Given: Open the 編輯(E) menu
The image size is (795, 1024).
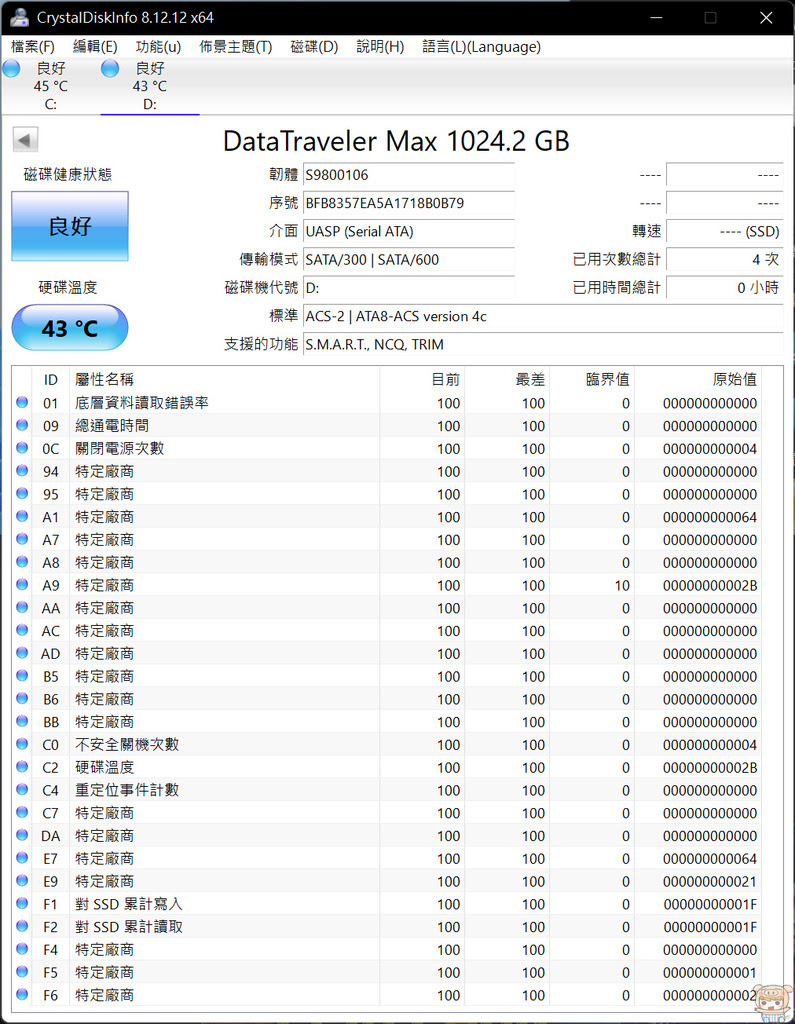Looking at the screenshot, I should click(x=95, y=46).
